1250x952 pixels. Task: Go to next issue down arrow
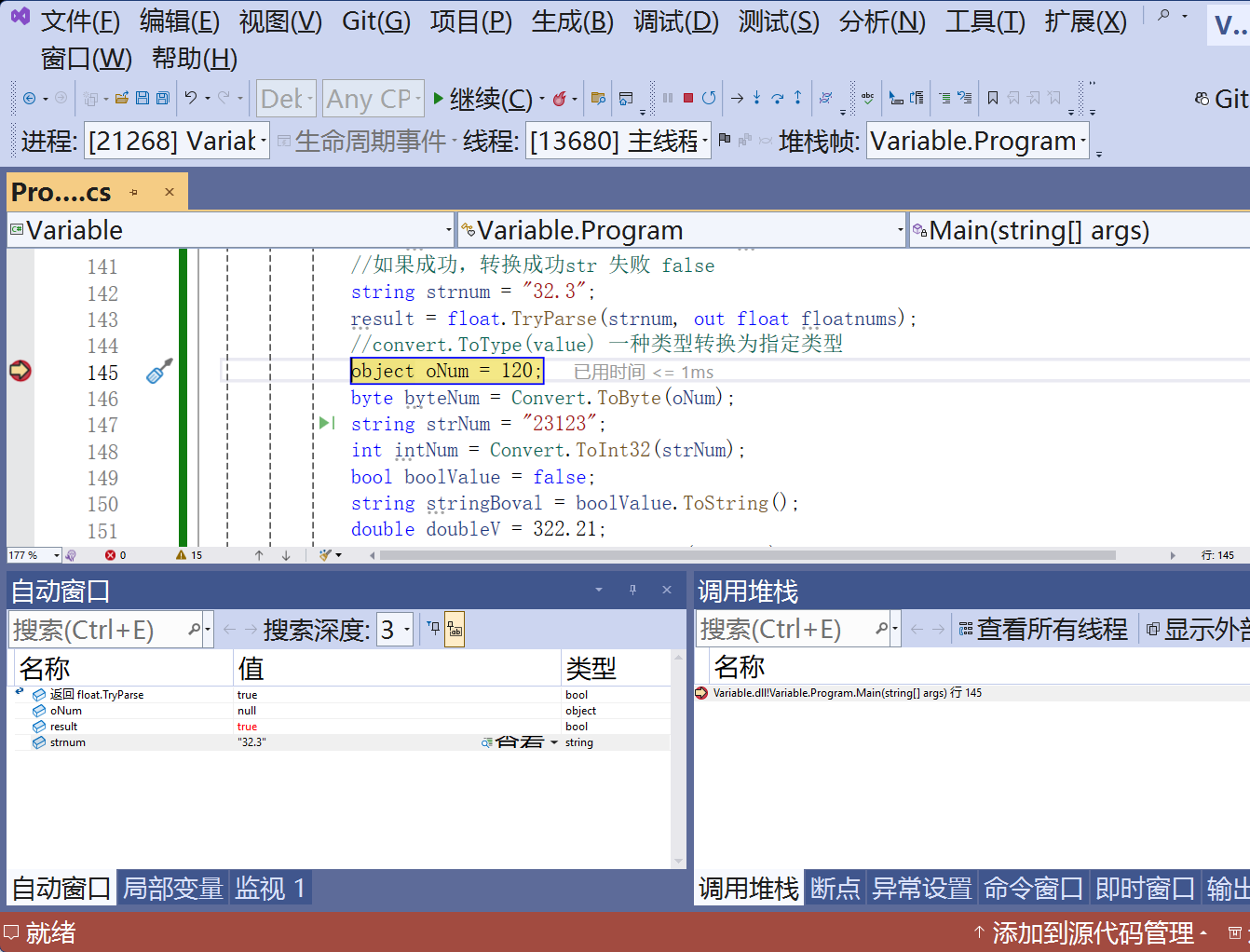coord(286,555)
